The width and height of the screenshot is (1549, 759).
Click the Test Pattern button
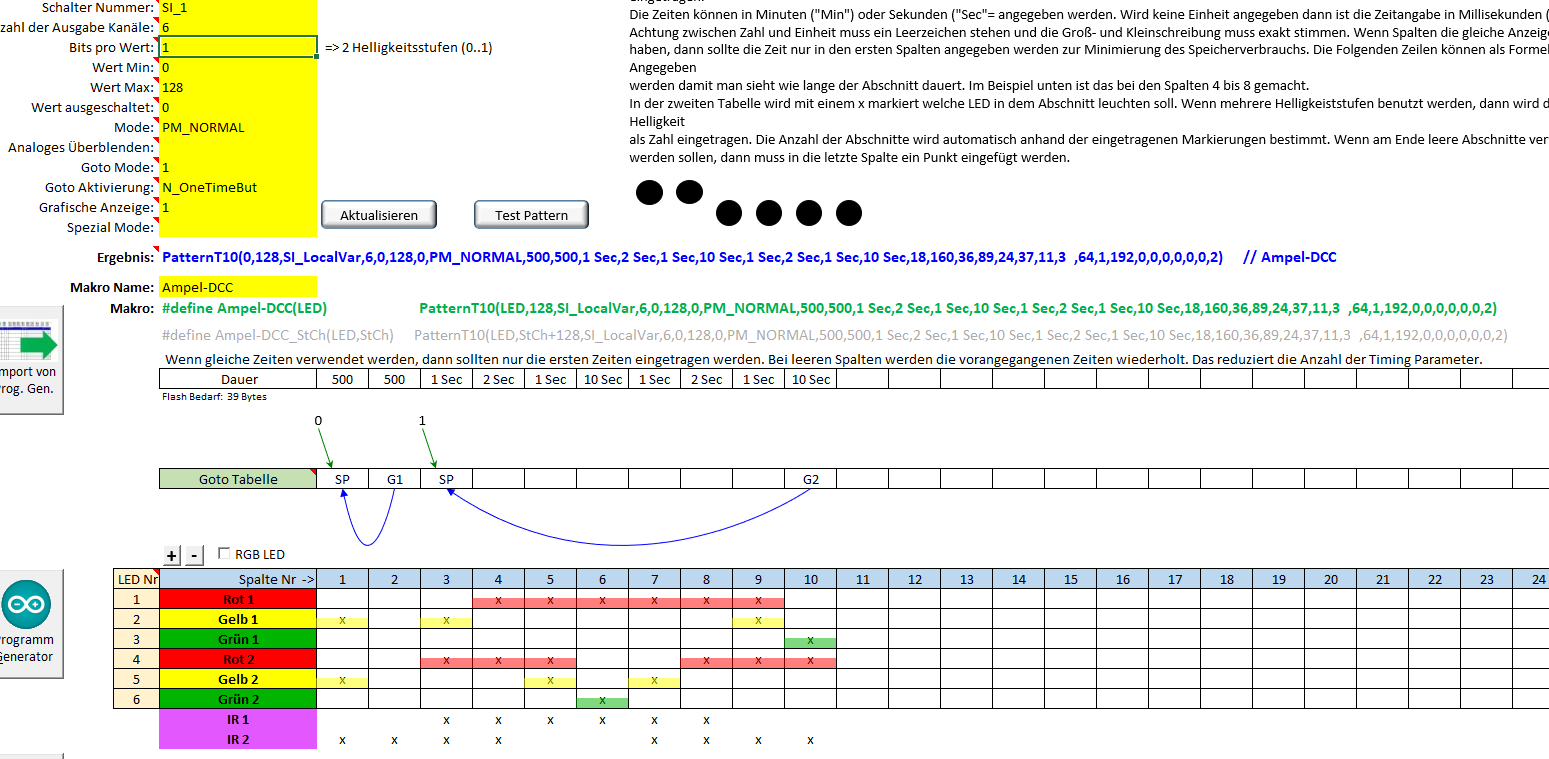point(531,215)
